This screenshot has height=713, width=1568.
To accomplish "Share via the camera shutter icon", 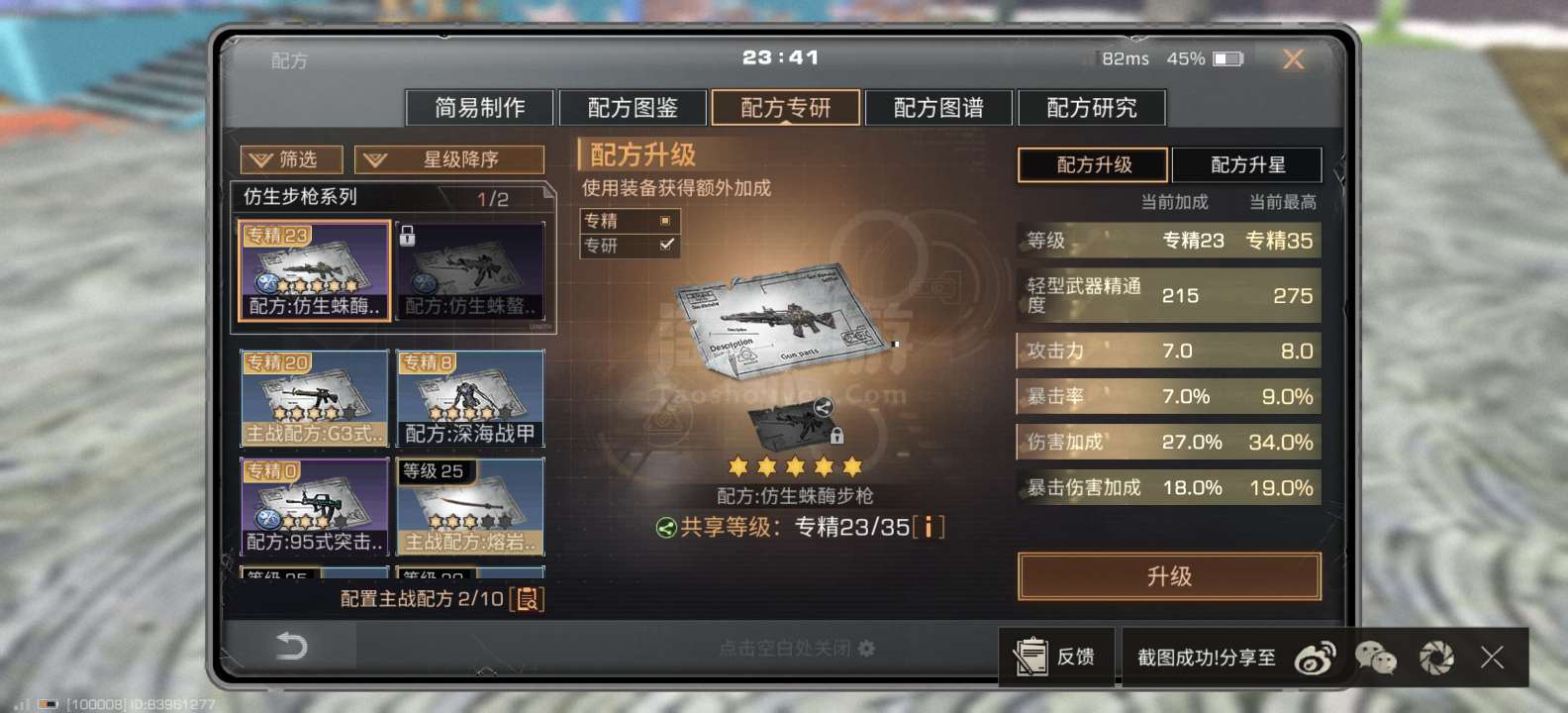I will coord(1436,657).
